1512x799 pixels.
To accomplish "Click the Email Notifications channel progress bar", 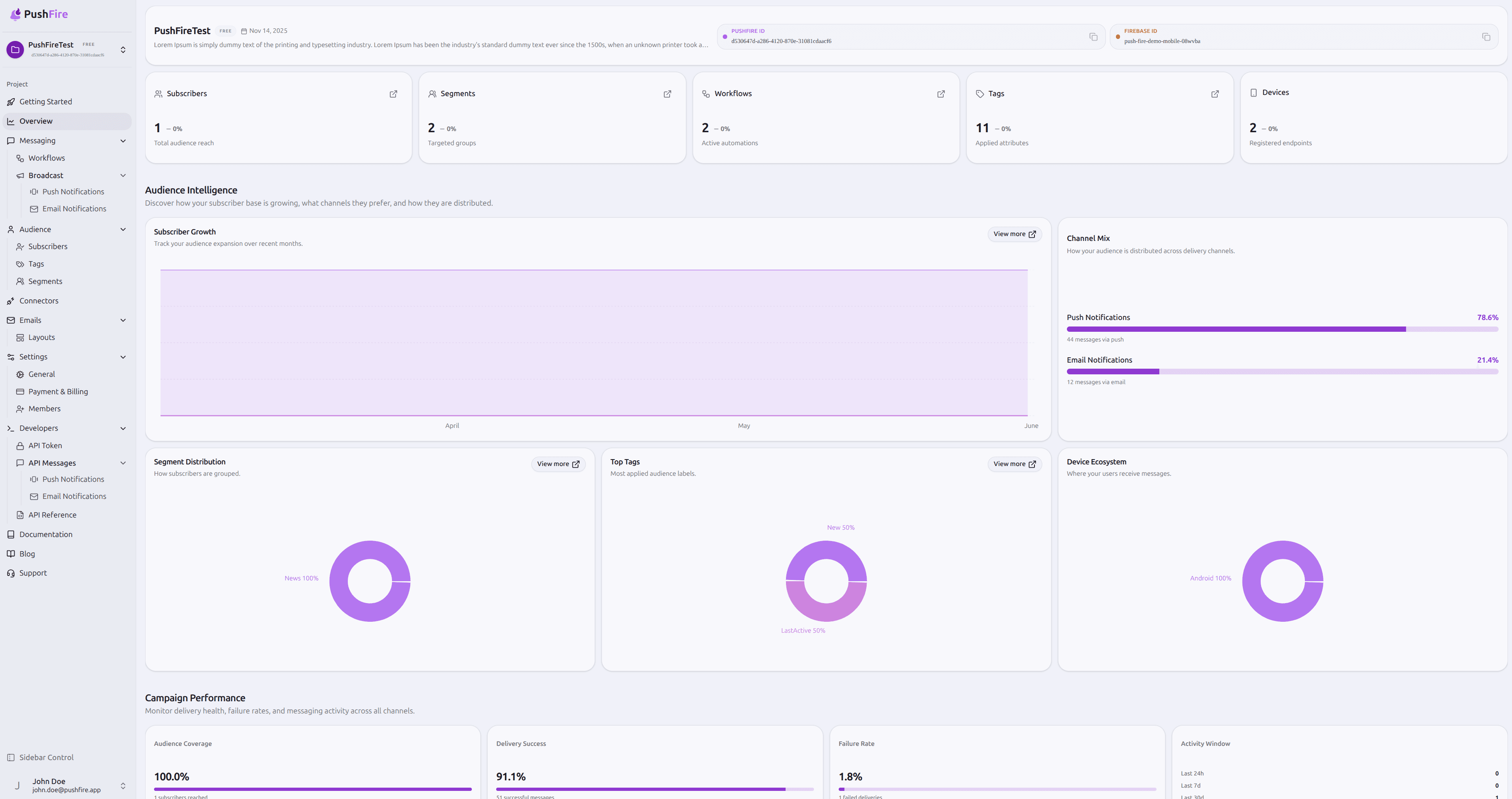I will [1283, 372].
